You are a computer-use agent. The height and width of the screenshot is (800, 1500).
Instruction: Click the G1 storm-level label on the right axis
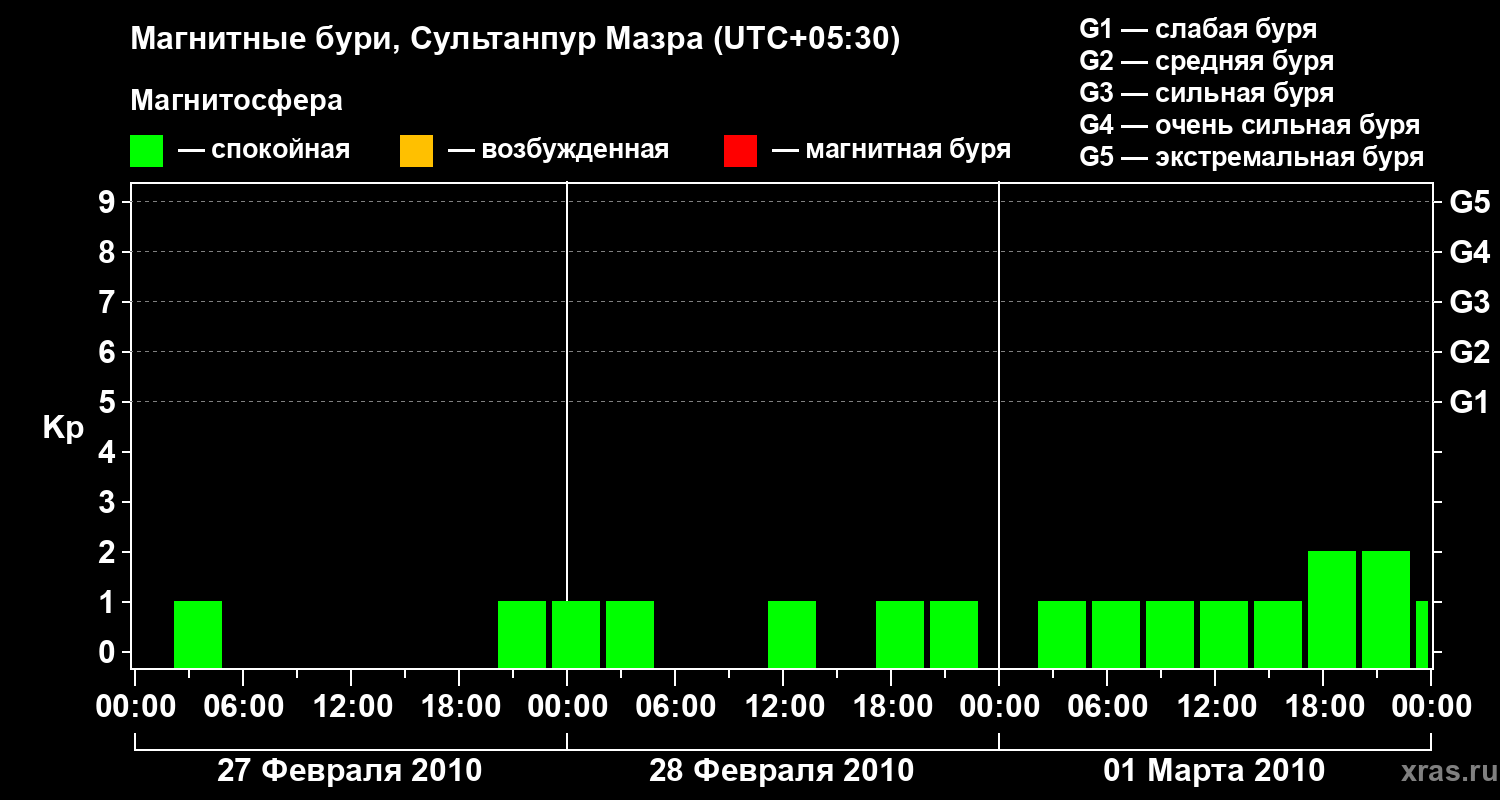coord(1469,402)
